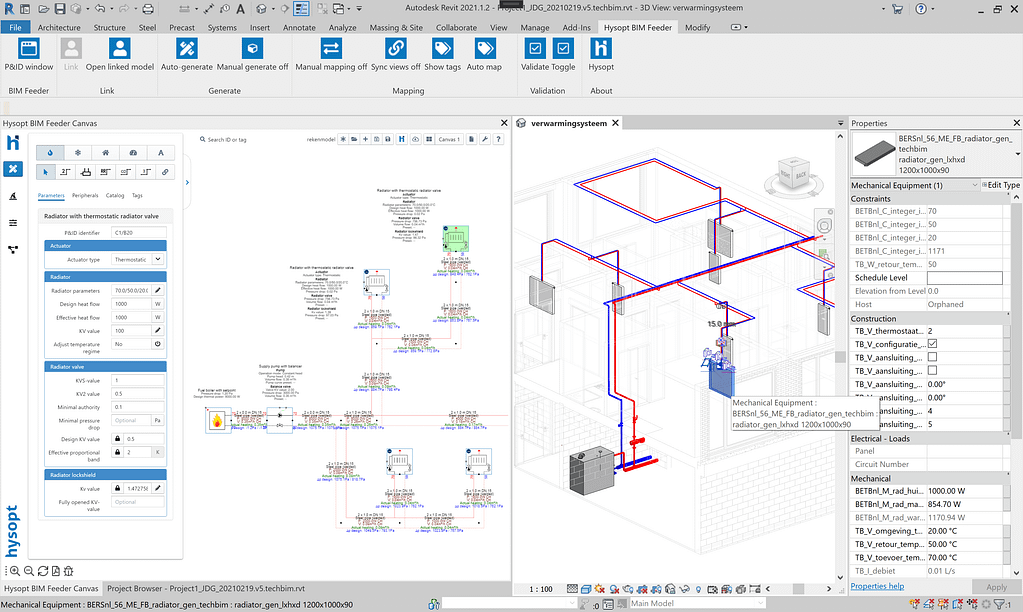
Task: Click Manual generate off icon
Action: coord(252,49)
